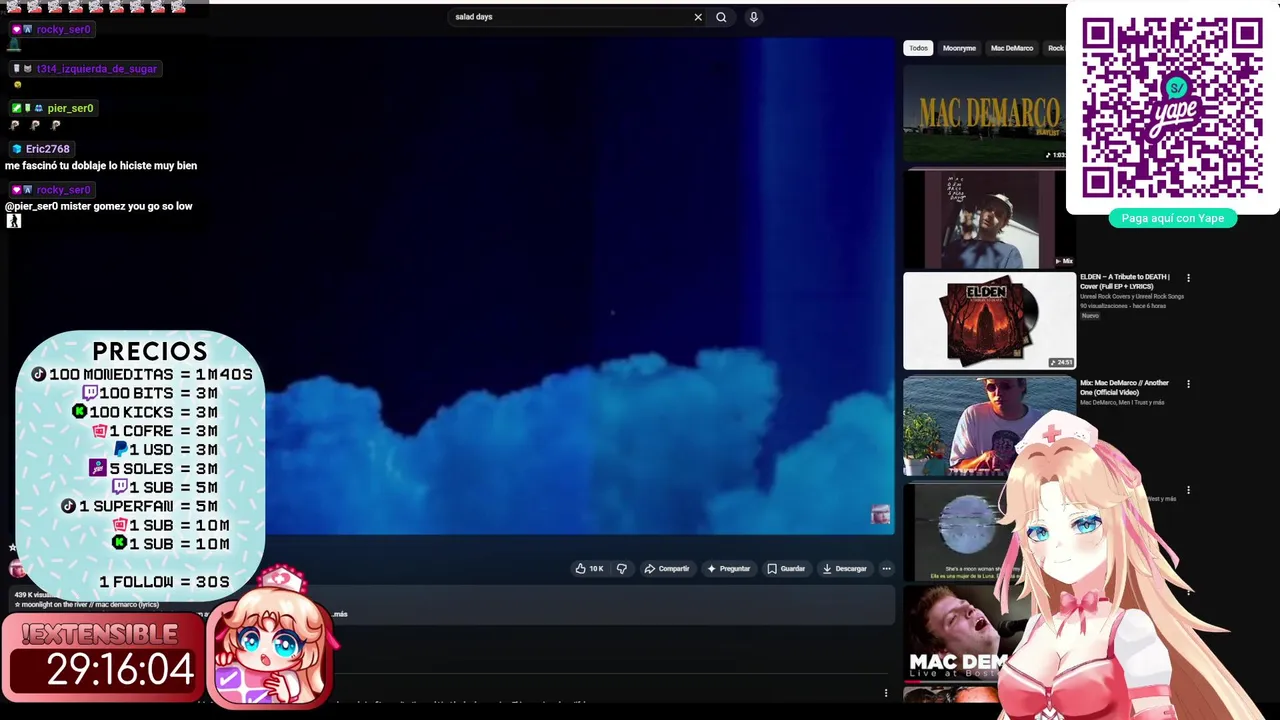Activate the voice search microphone
Screen dimensions: 1280x720
tap(754, 17)
